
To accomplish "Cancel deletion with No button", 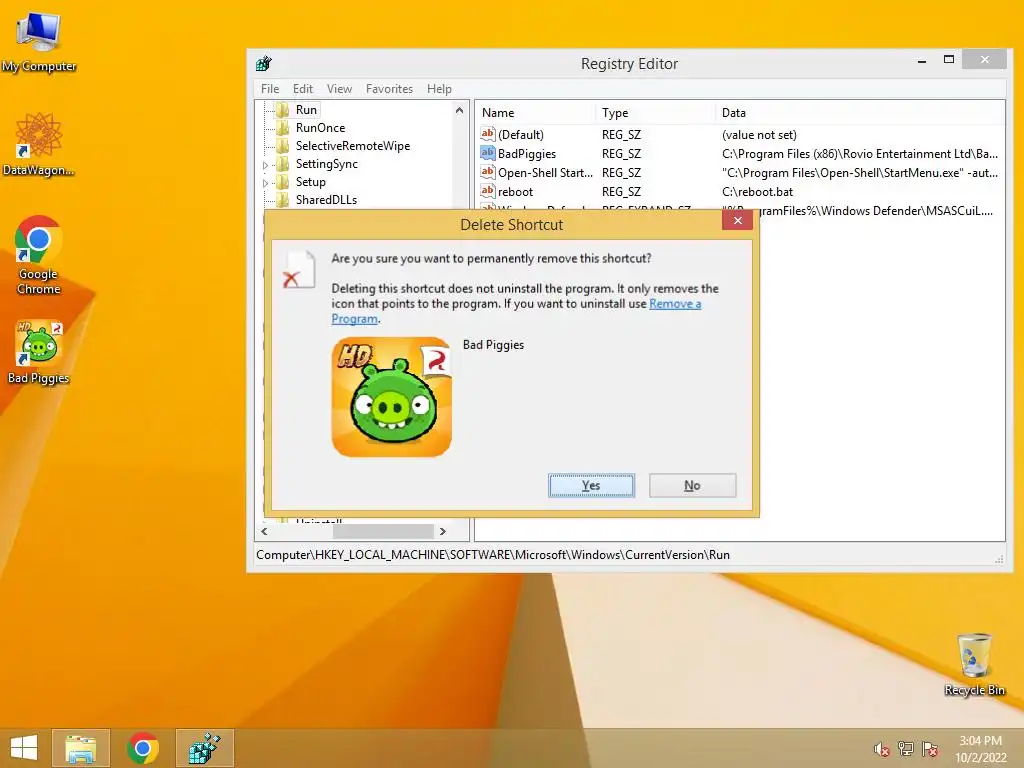I will [692, 485].
